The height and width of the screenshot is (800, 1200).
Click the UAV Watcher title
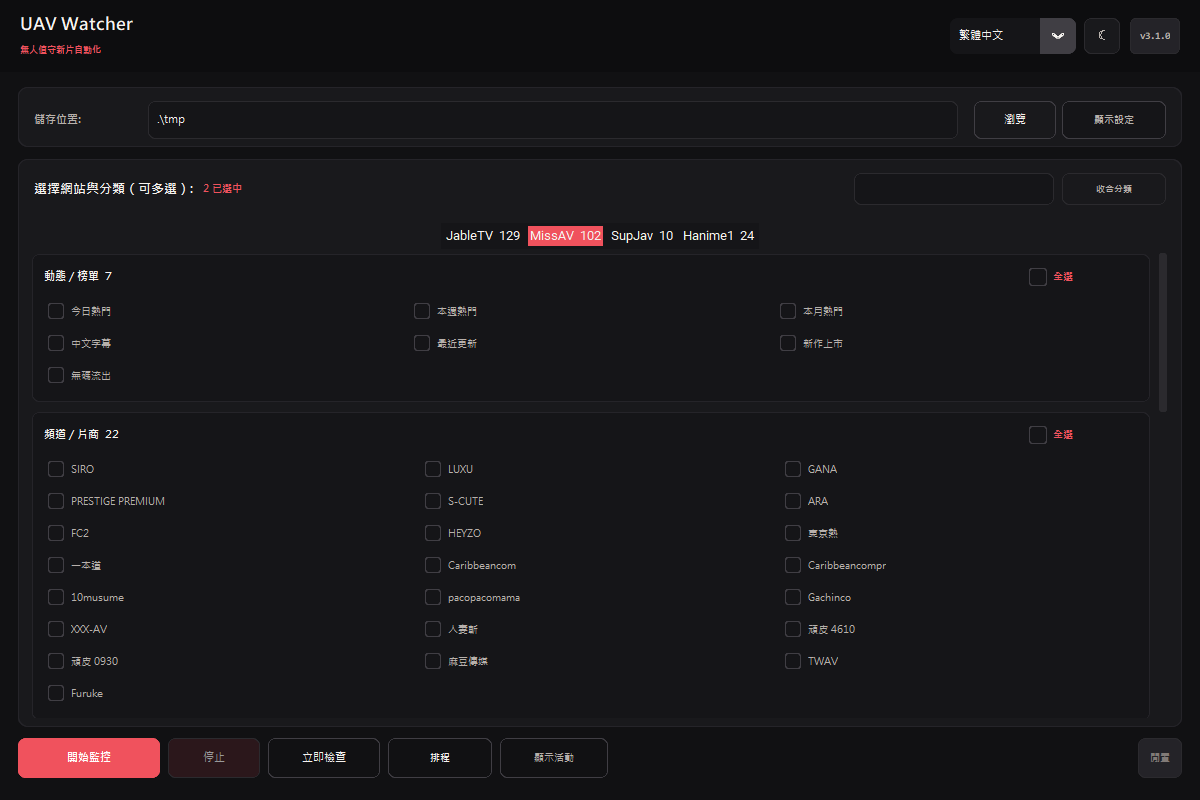click(76, 24)
